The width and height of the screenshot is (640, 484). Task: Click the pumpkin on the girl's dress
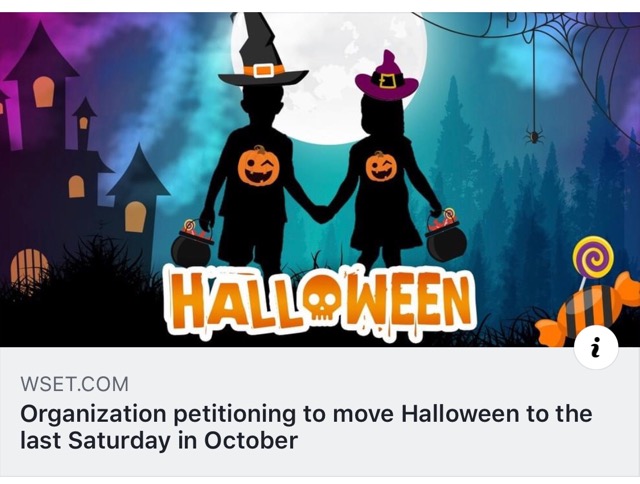click(381, 167)
